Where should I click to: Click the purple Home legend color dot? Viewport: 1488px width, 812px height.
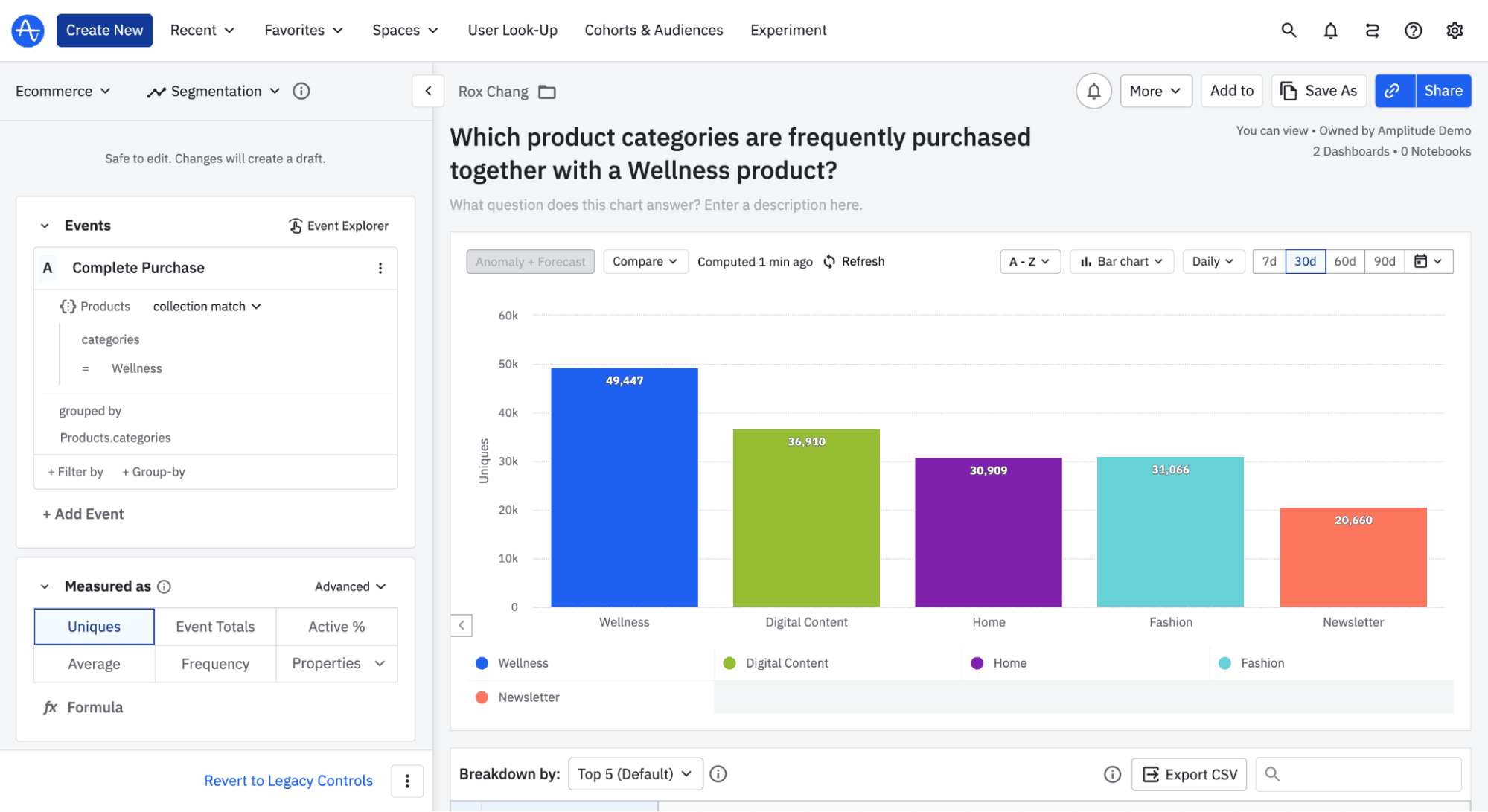[x=977, y=662]
